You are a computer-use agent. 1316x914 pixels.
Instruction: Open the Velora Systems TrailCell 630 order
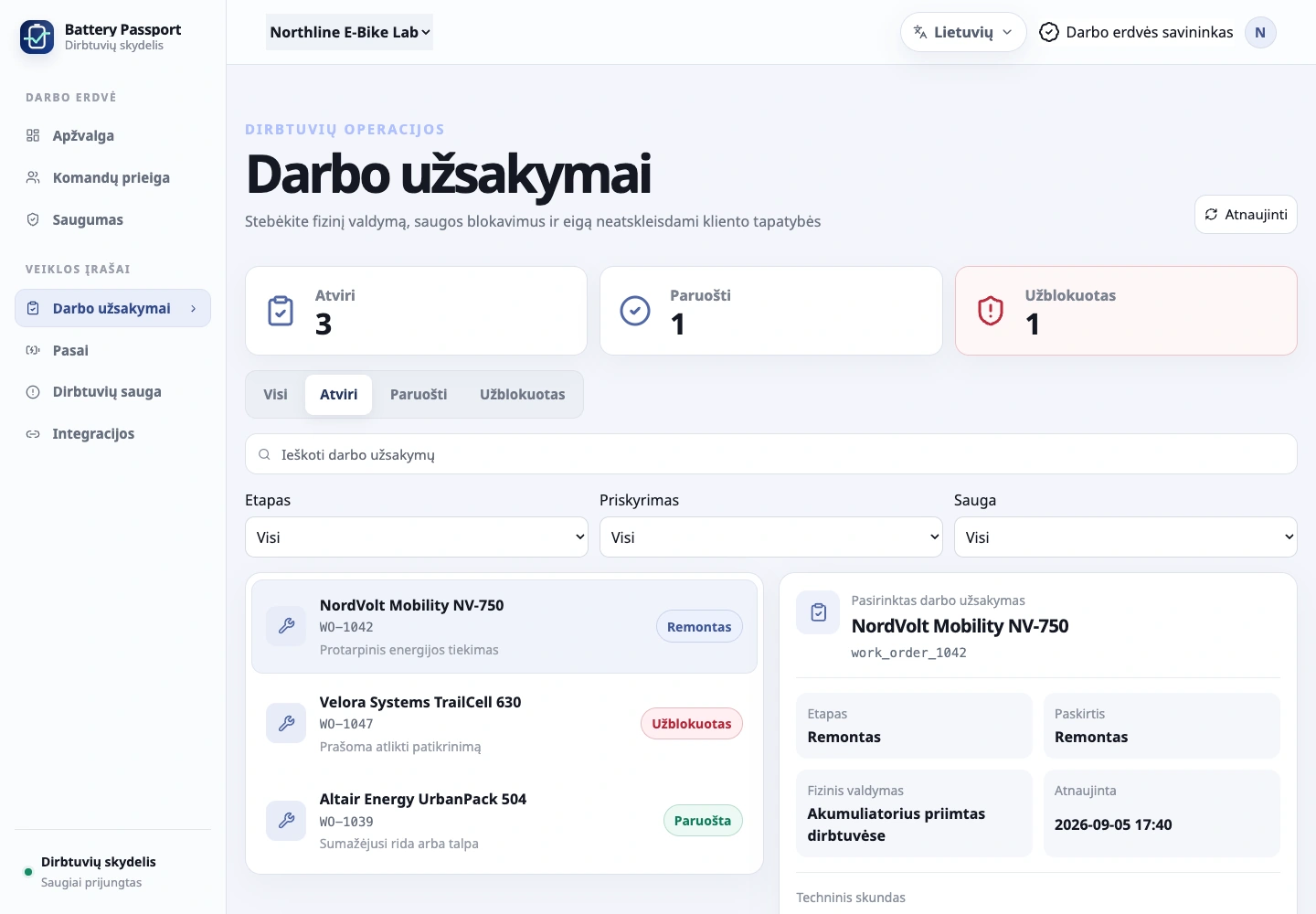click(x=504, y=724)
